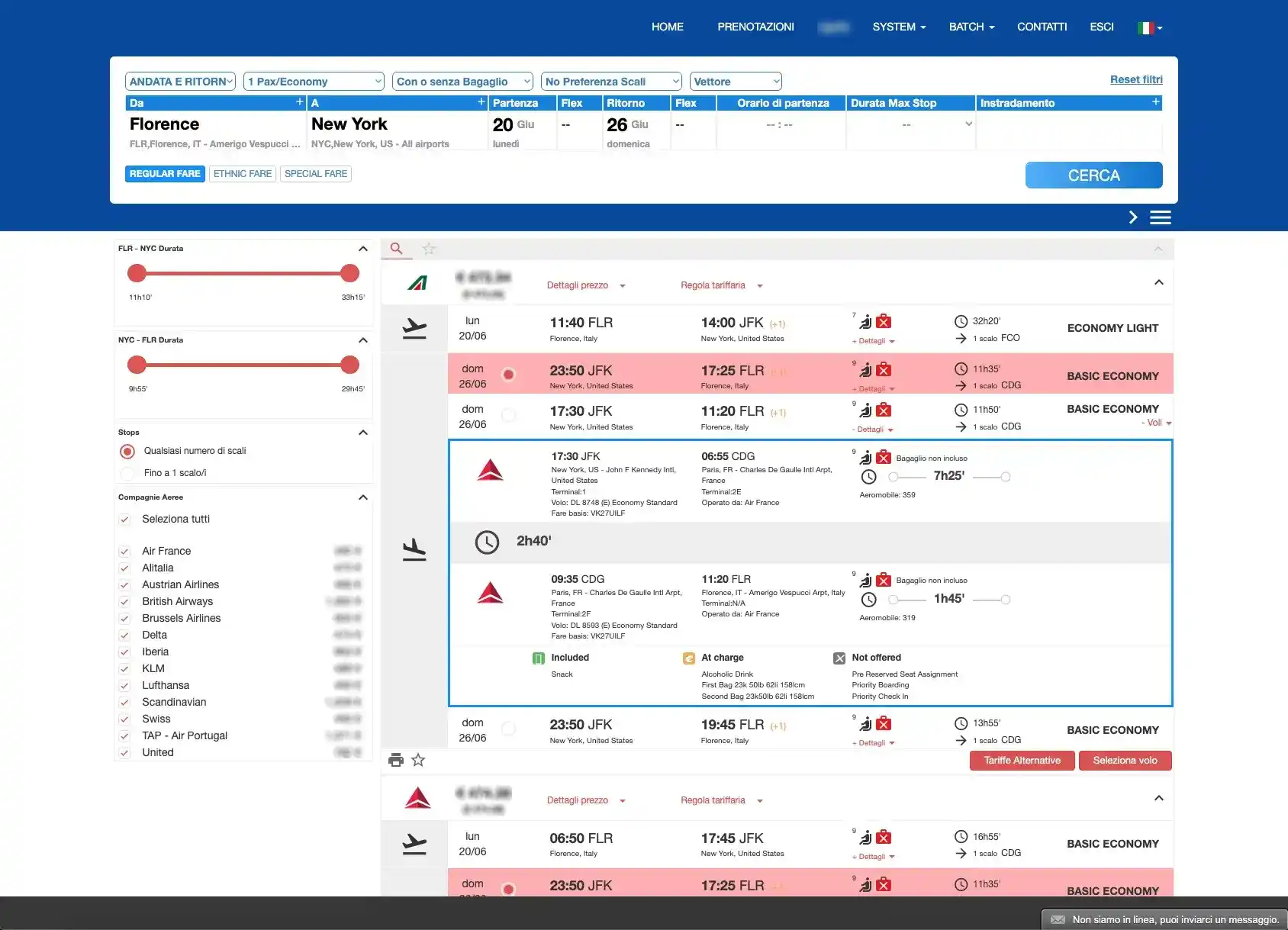Star the first Alitalia itinerary below results
Image resolution: width=1288 pixels, height=930 pixels.
point(418,760)
